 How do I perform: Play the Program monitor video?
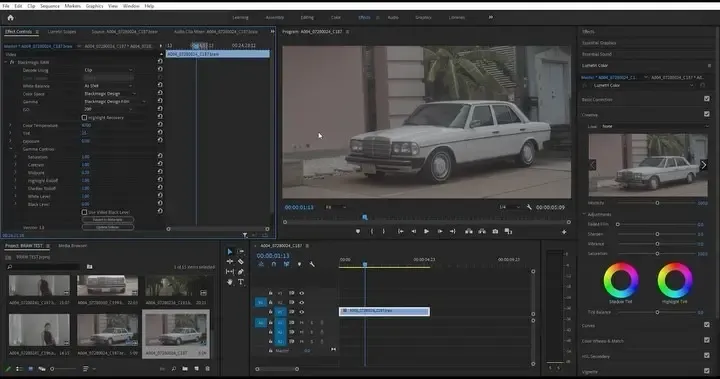point(426,232)
